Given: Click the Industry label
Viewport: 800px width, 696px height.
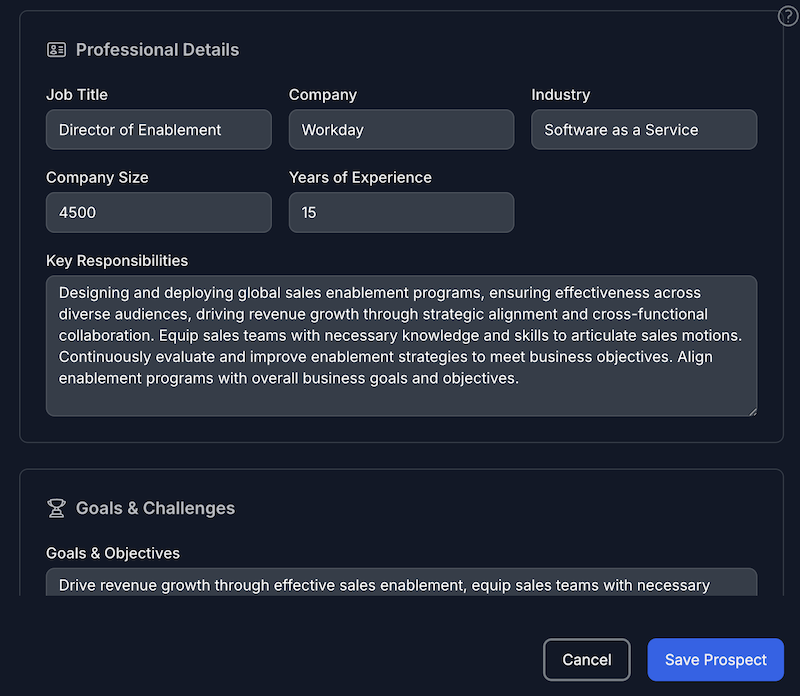Looking at the screenshot, I should click(x=560, y=94).
